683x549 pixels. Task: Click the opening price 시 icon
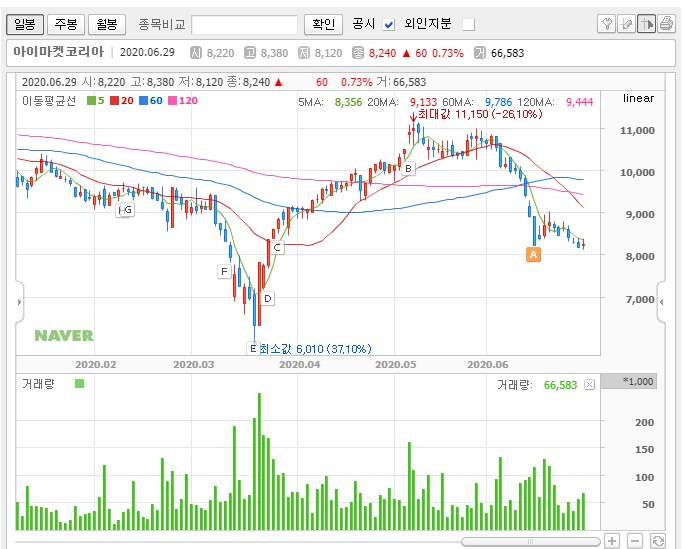[x=196, y=53]
